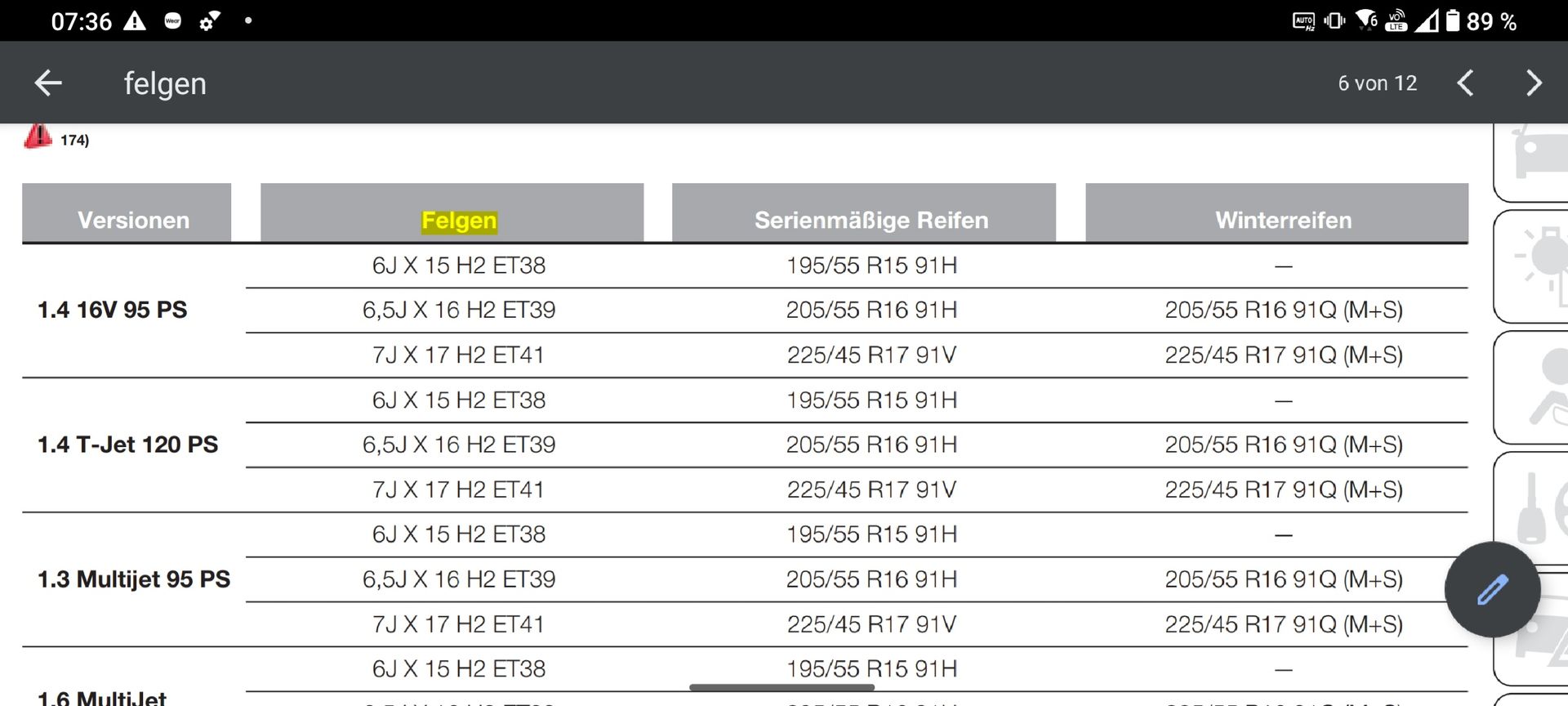Tap the Wear notification icon in status bar
The image size is (1568, 706).
pyautogui.click(x=173, y=21)
